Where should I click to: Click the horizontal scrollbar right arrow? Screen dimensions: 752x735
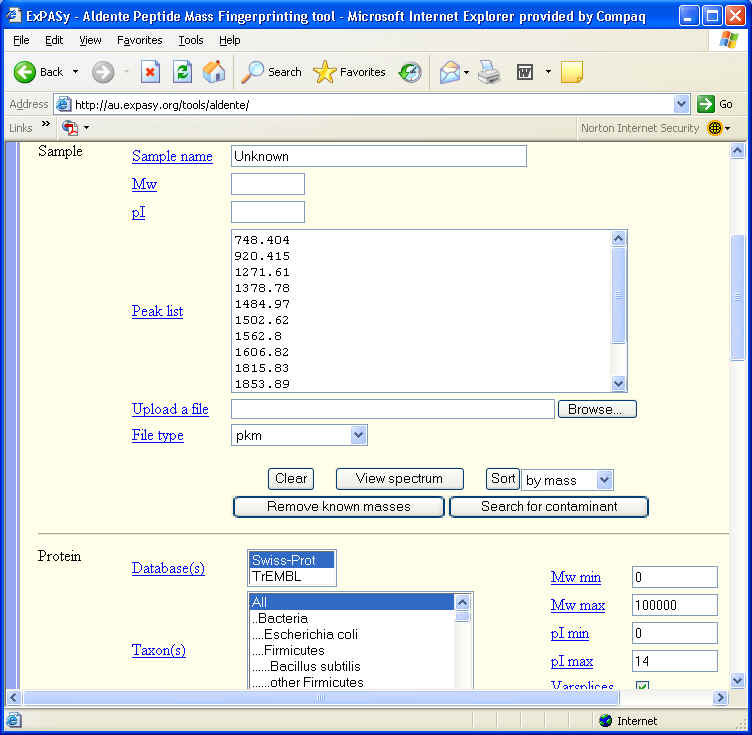click(x=720, y=698)
